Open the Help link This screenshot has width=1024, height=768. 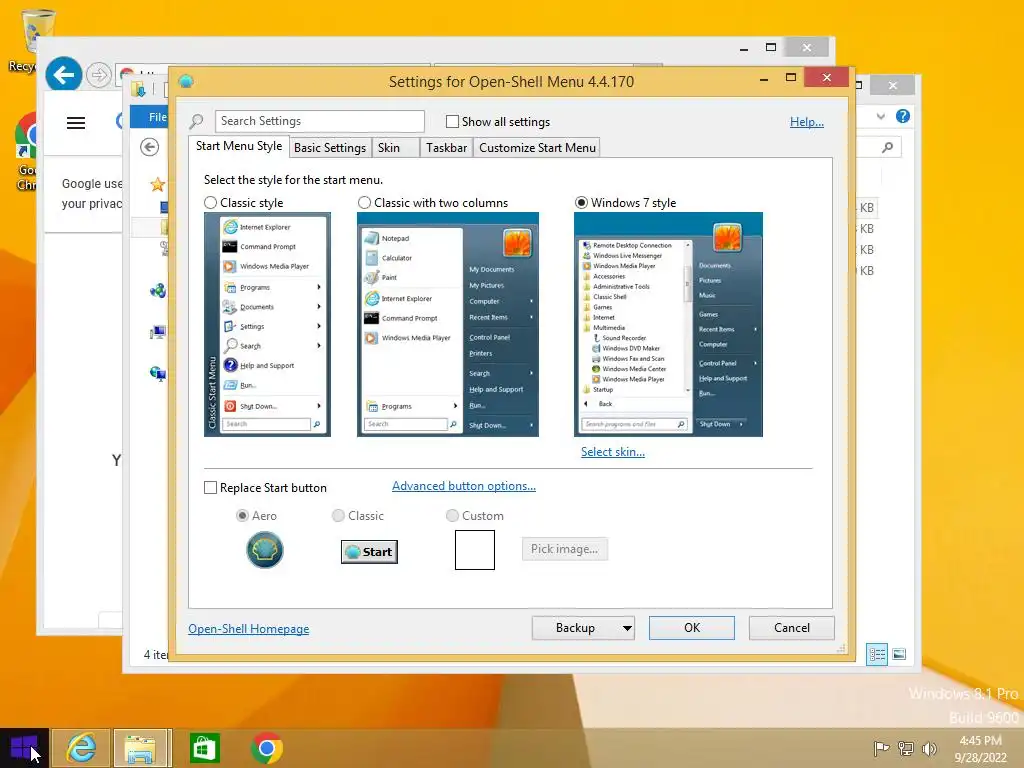(807, 122)
